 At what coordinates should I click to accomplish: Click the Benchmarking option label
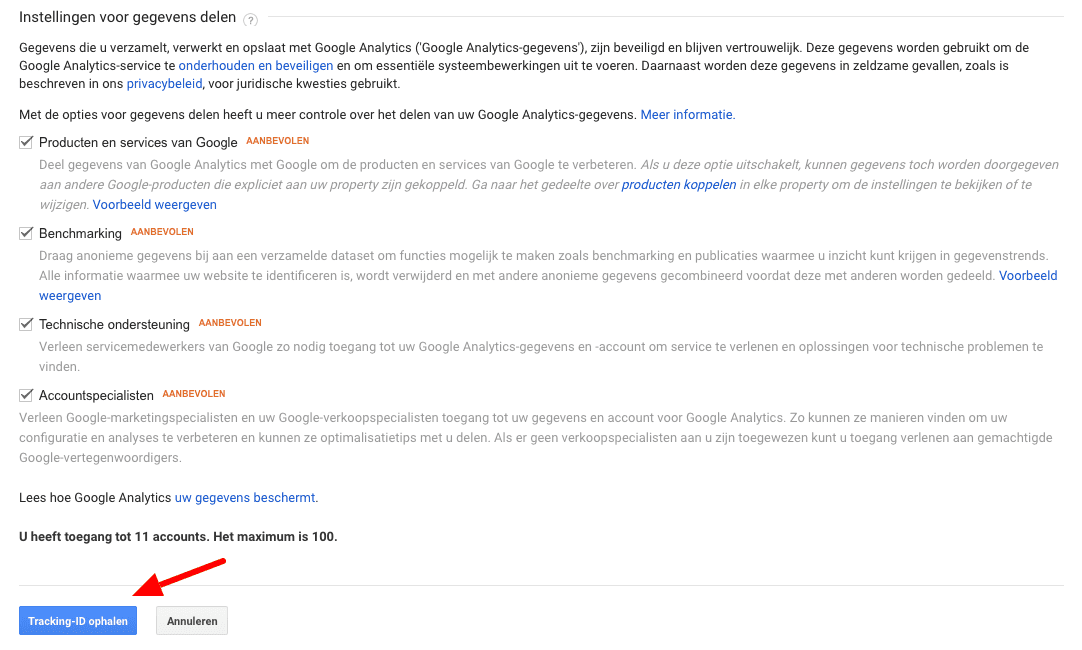point(80,233)
